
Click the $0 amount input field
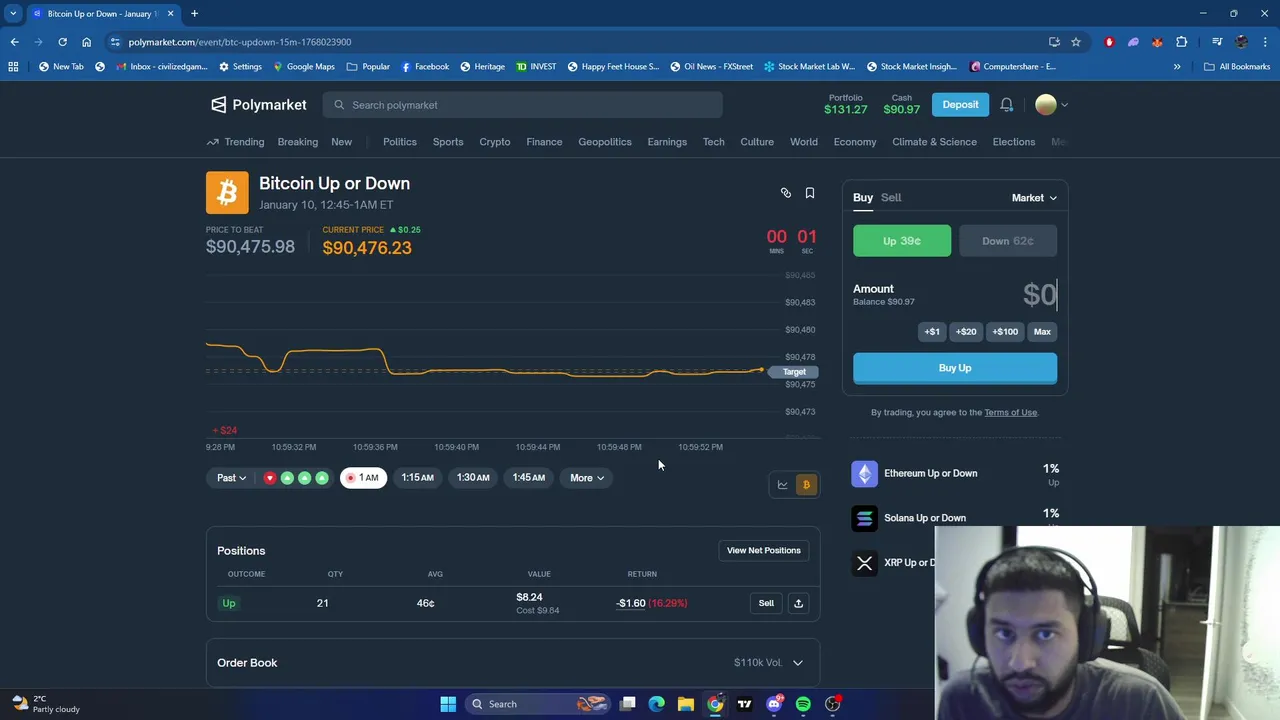(x=1039, y=294)
